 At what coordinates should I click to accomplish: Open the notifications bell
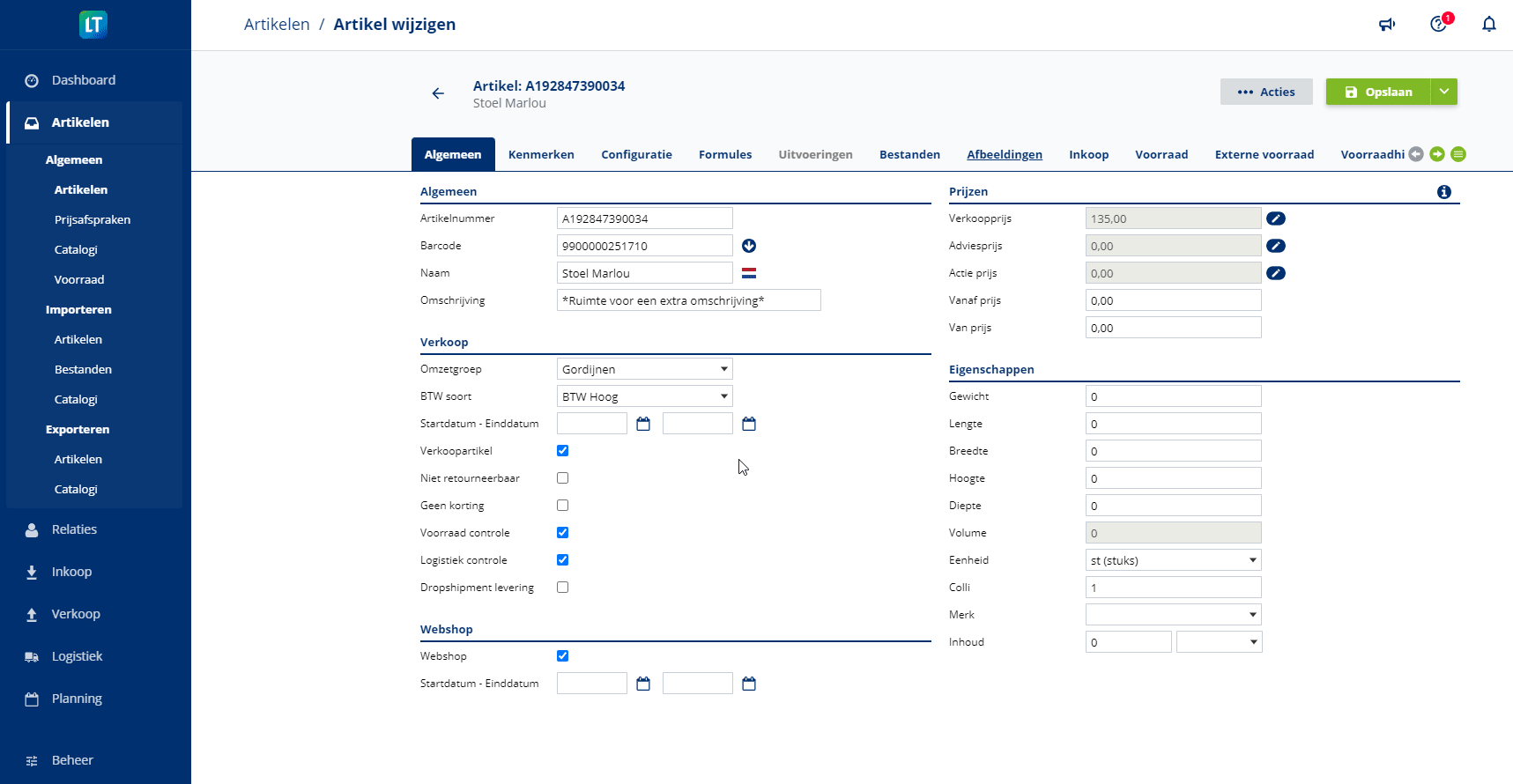pos(1488,25)
